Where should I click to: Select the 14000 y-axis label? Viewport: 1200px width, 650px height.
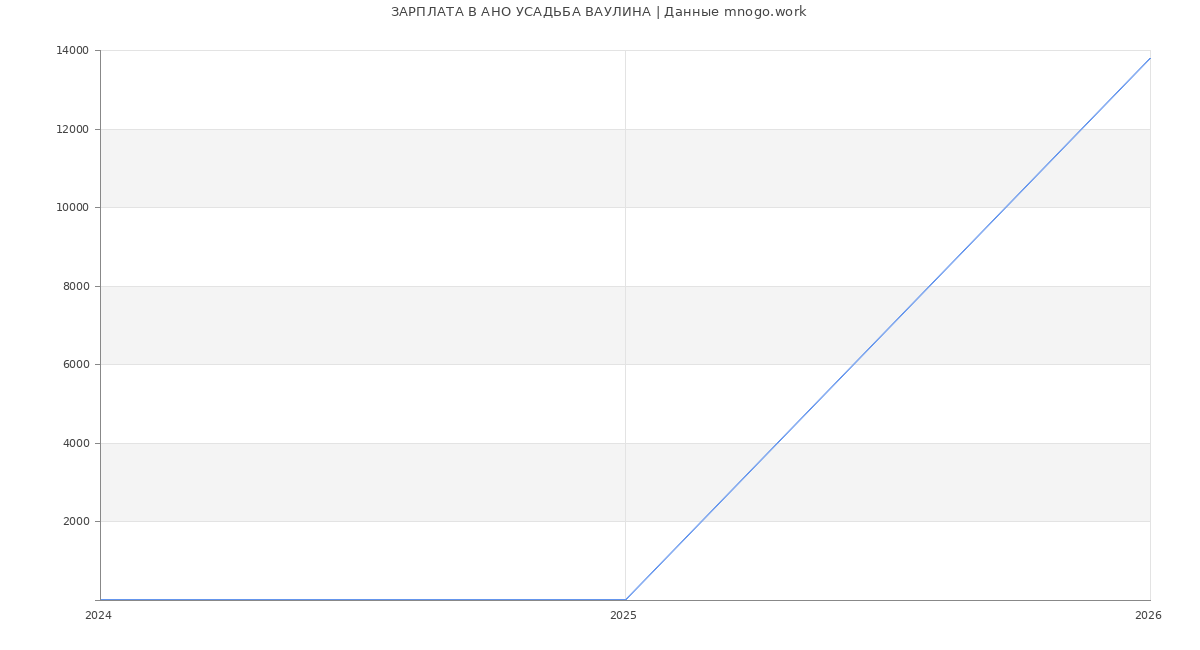click(75, 51)
